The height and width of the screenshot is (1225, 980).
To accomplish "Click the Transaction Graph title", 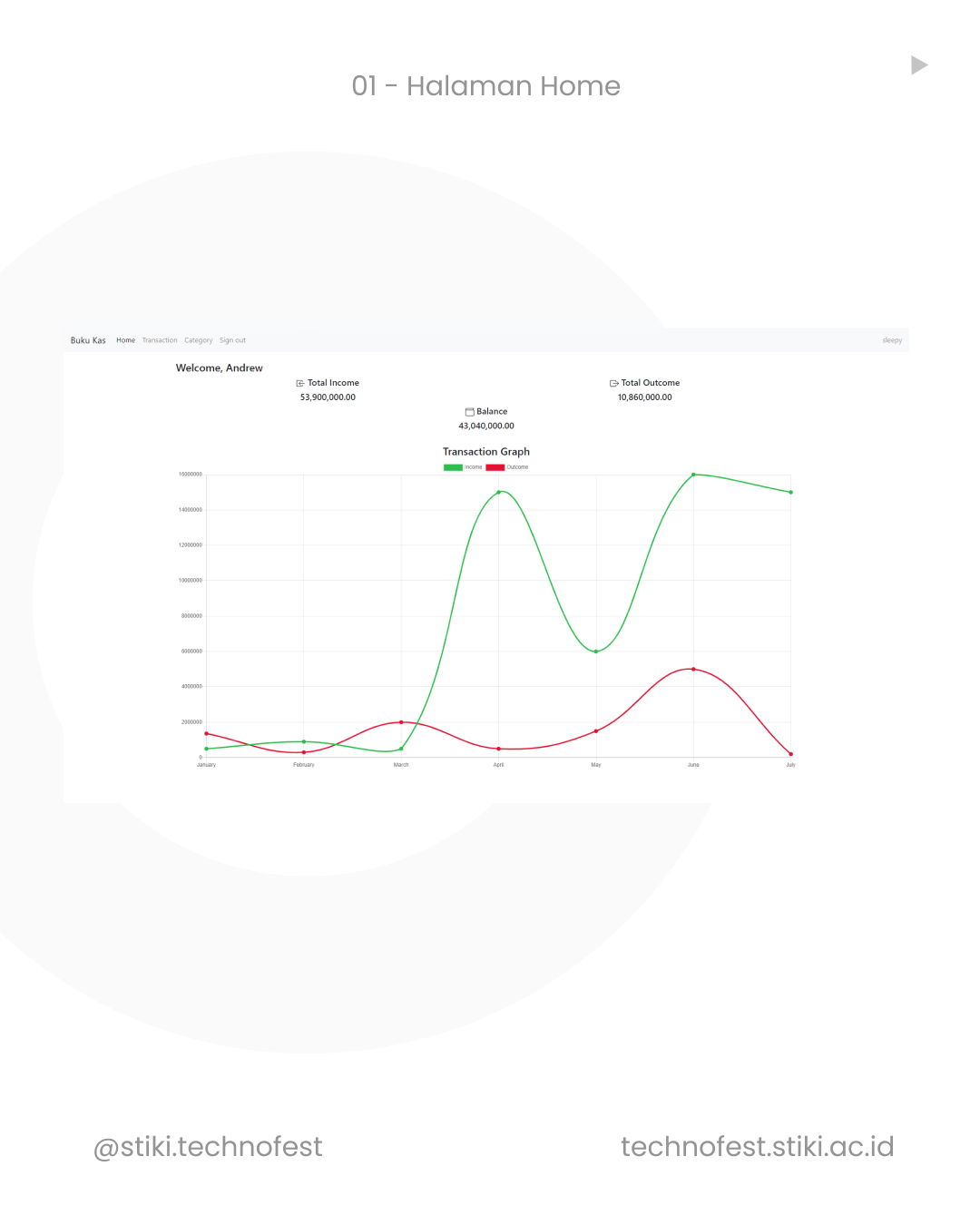I will pyautogui.click(x=486, y=452).
